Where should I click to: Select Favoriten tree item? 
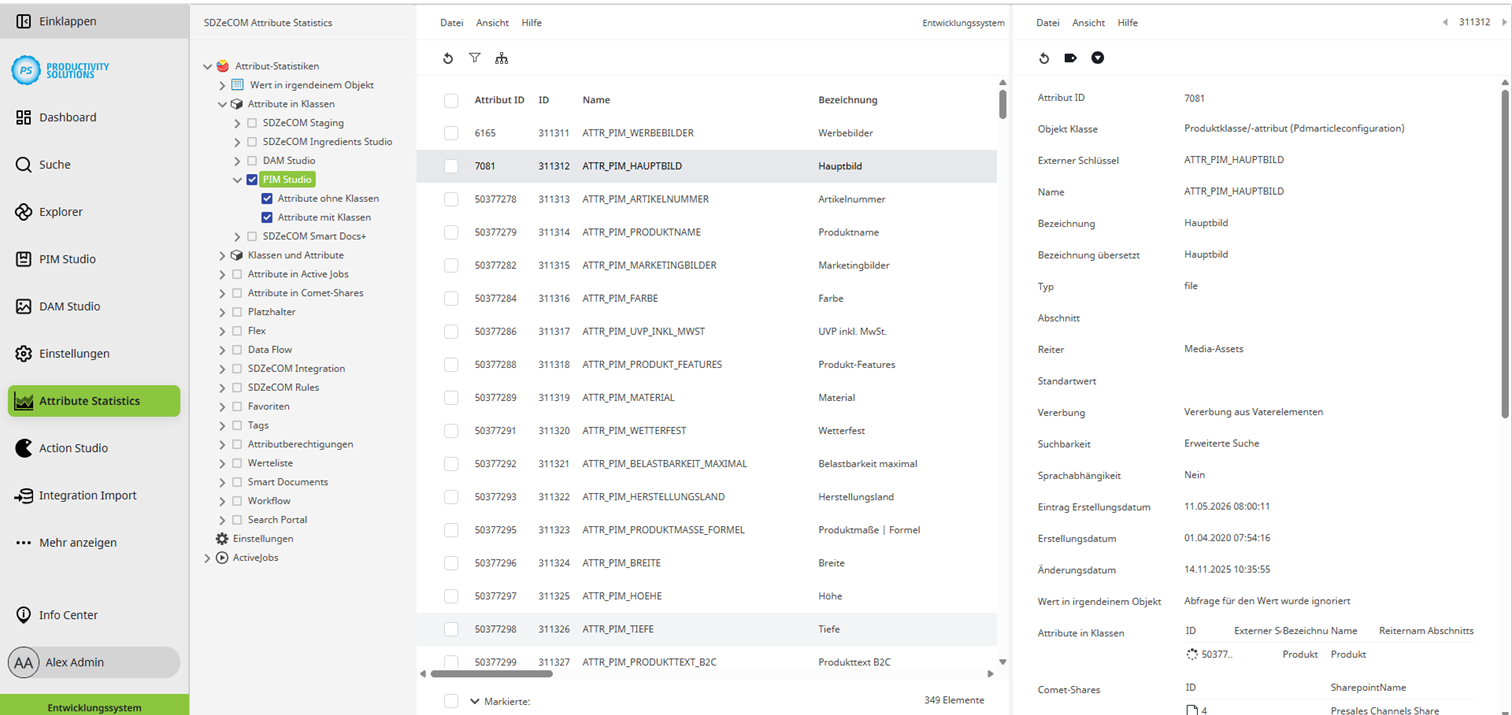point(269,407)
